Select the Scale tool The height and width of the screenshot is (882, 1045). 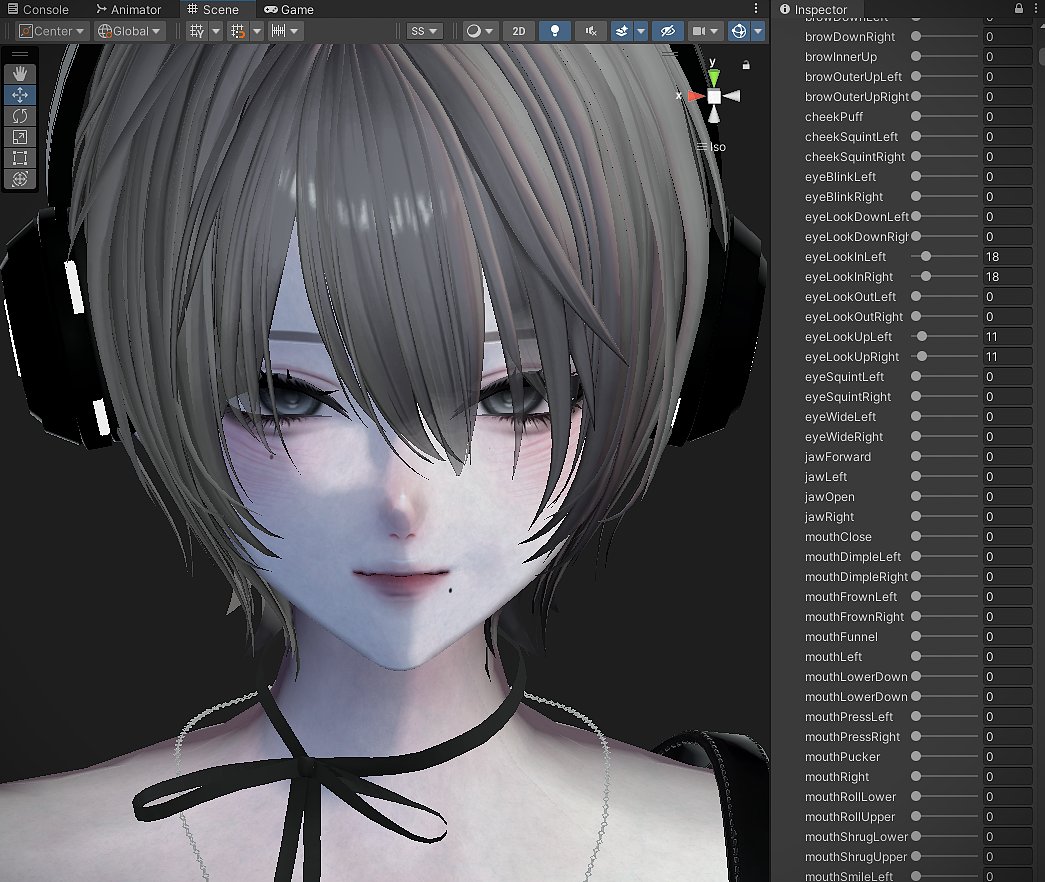click(x=20, y=137)
